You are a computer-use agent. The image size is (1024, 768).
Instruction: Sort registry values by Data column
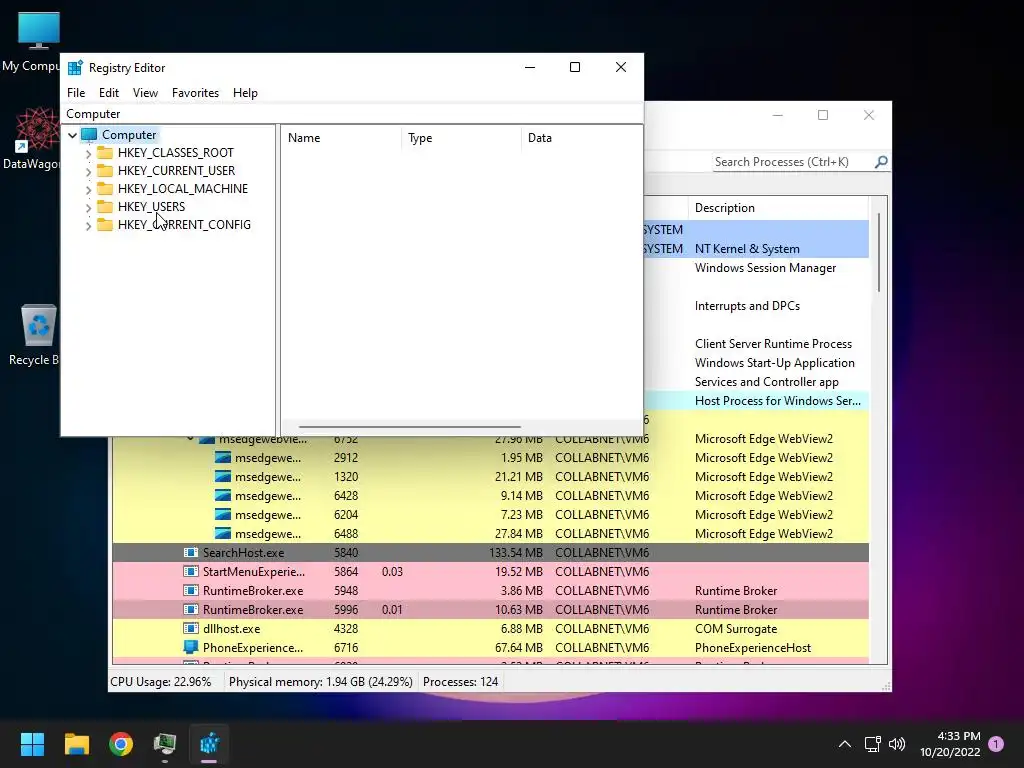pos(581,138)
